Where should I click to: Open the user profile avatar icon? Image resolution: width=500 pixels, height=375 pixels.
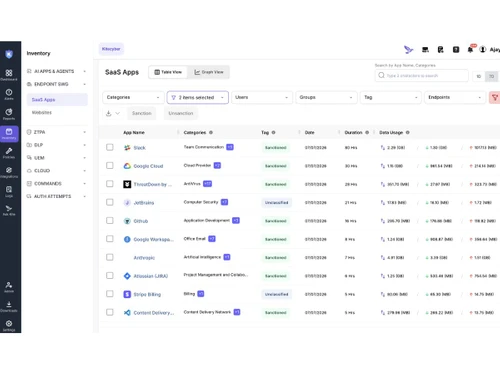482,49
